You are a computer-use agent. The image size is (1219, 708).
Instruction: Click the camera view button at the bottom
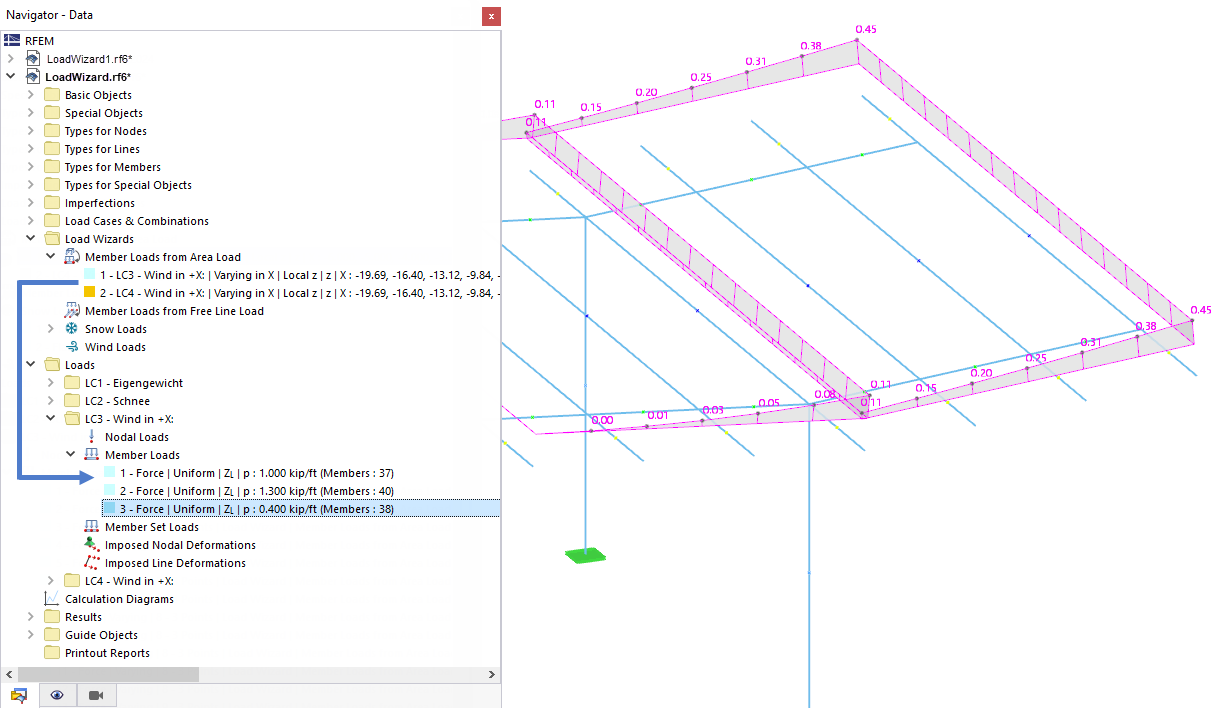point(96,694)
